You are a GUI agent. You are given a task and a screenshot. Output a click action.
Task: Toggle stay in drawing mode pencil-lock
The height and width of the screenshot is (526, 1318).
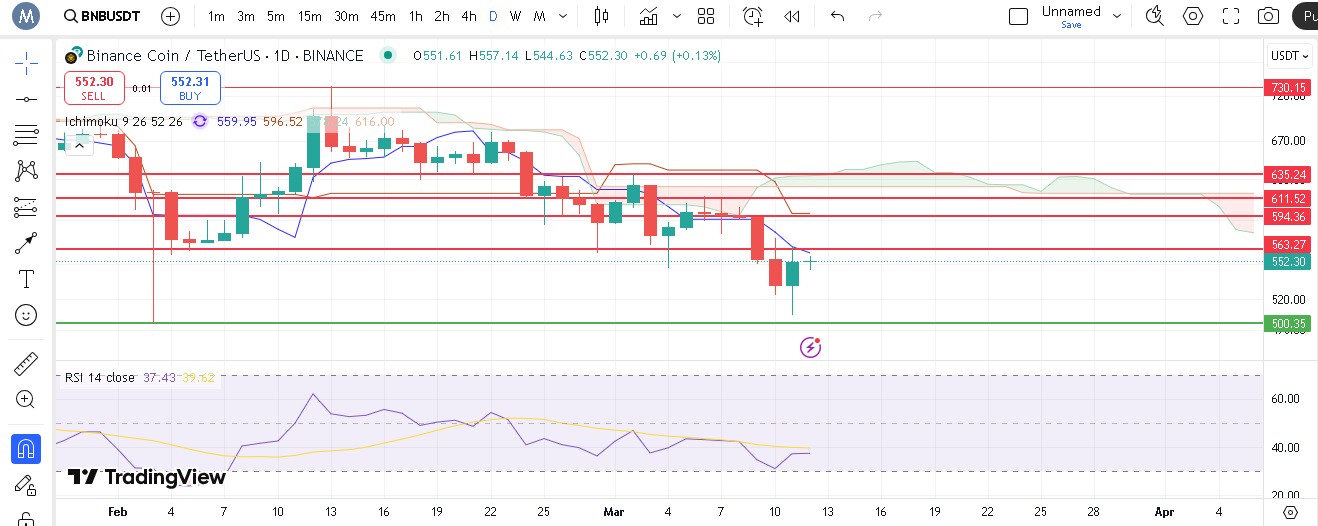pyautogui.click(x=26, y=485)
